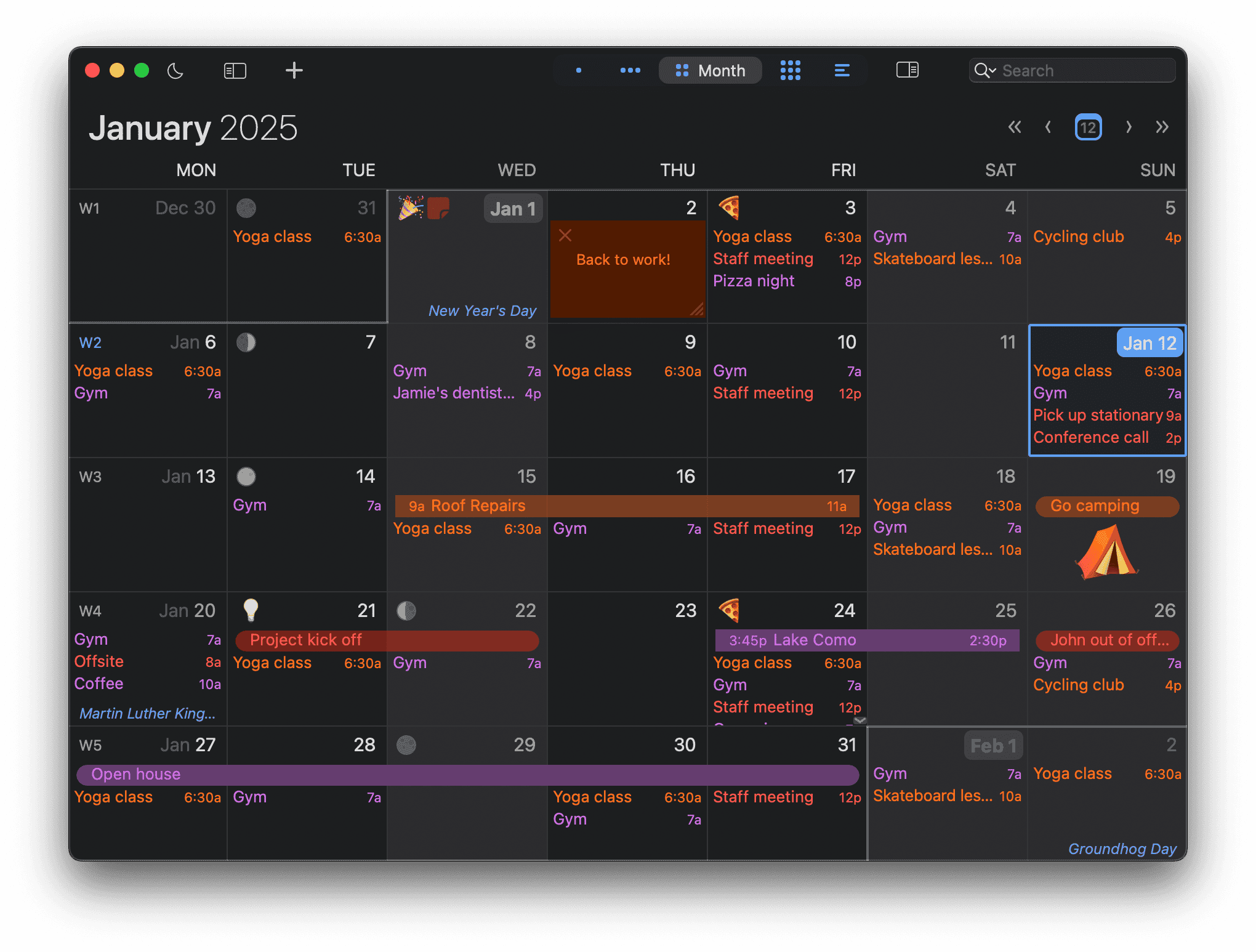Dismiss the Back to work! event popup
The image size is (1256, 952).
coord(565,235)
